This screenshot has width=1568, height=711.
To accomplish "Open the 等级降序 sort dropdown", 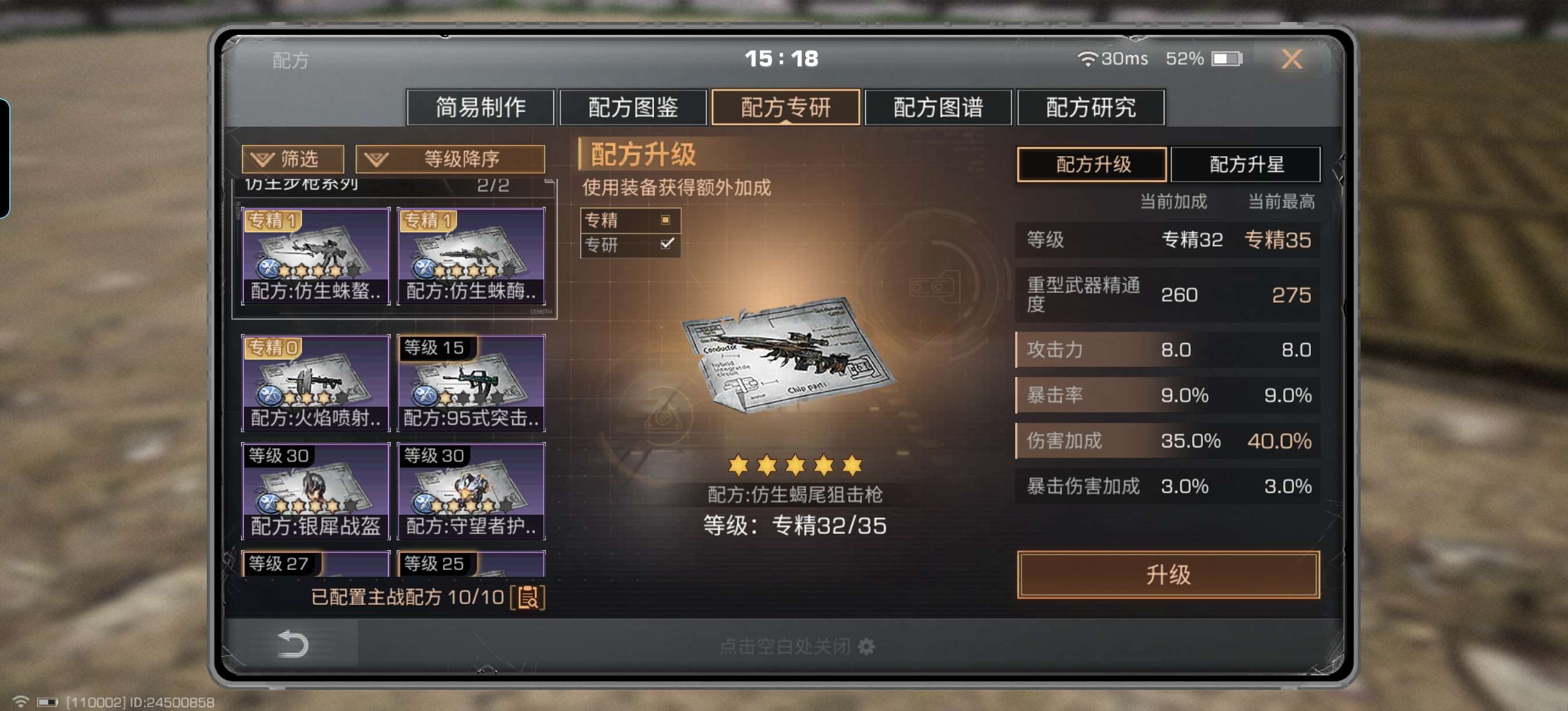I will (x=450, y=160).
